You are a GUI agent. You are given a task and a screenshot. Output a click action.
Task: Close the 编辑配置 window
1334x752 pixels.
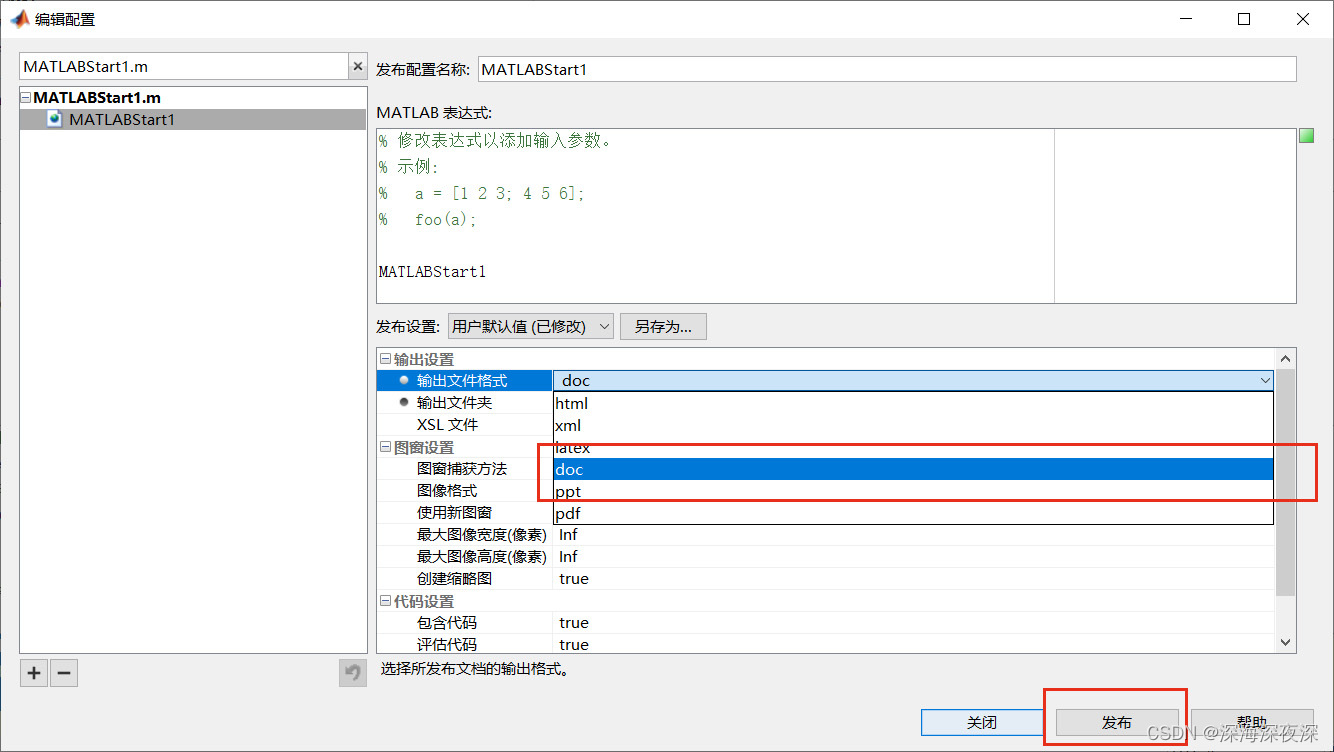click(1303, 19)
